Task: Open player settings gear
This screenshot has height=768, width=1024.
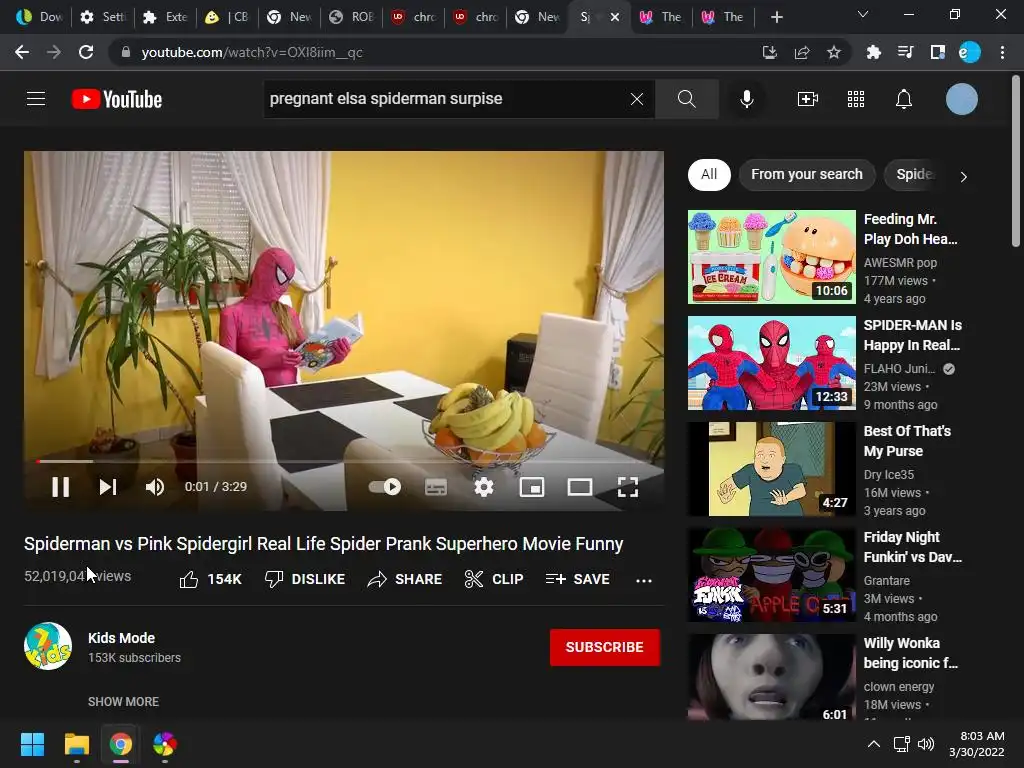Action: click(484, 487)
